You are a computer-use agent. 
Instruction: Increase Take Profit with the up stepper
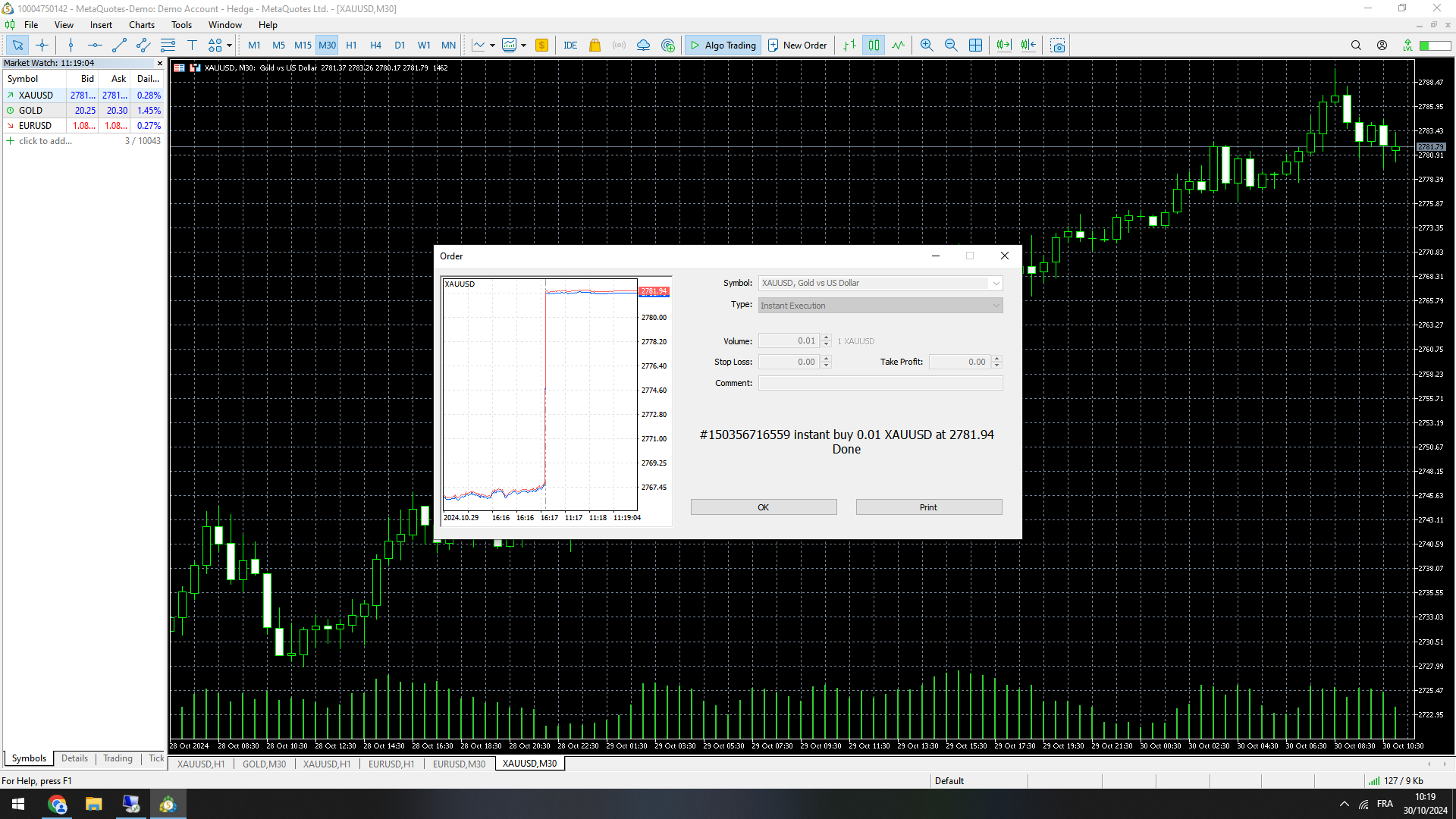point(997,359)
